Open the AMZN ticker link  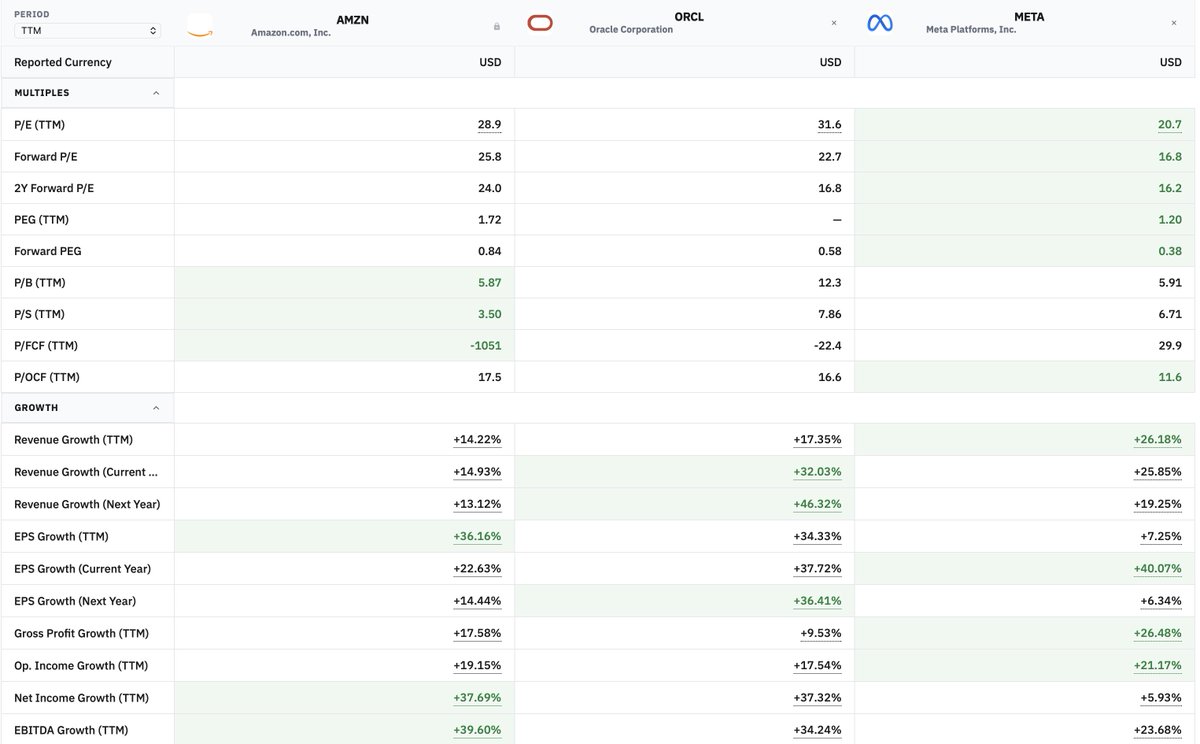click(x=353, y=20)
